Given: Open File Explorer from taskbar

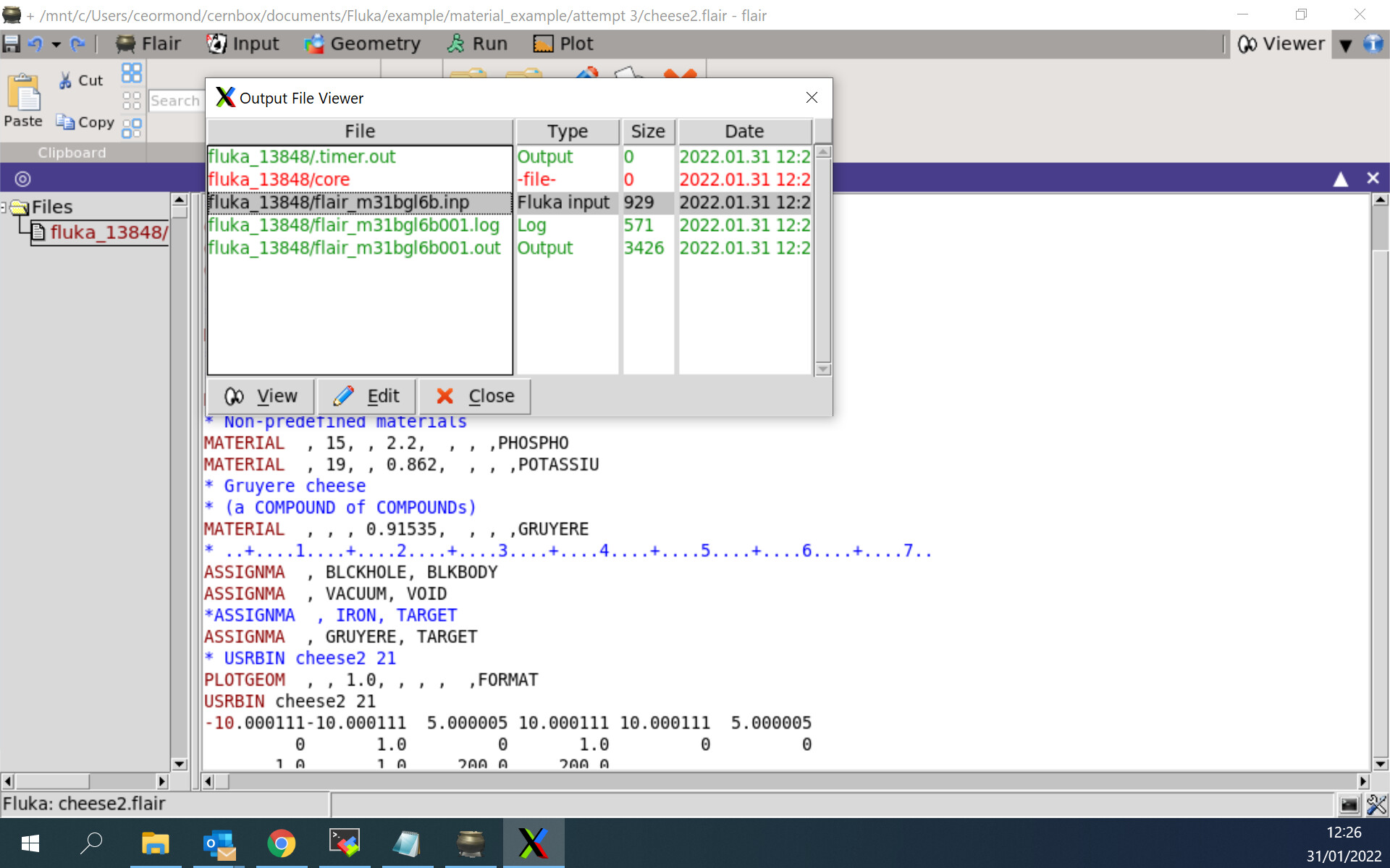Looking at the screenshot, I should [155, 843].
